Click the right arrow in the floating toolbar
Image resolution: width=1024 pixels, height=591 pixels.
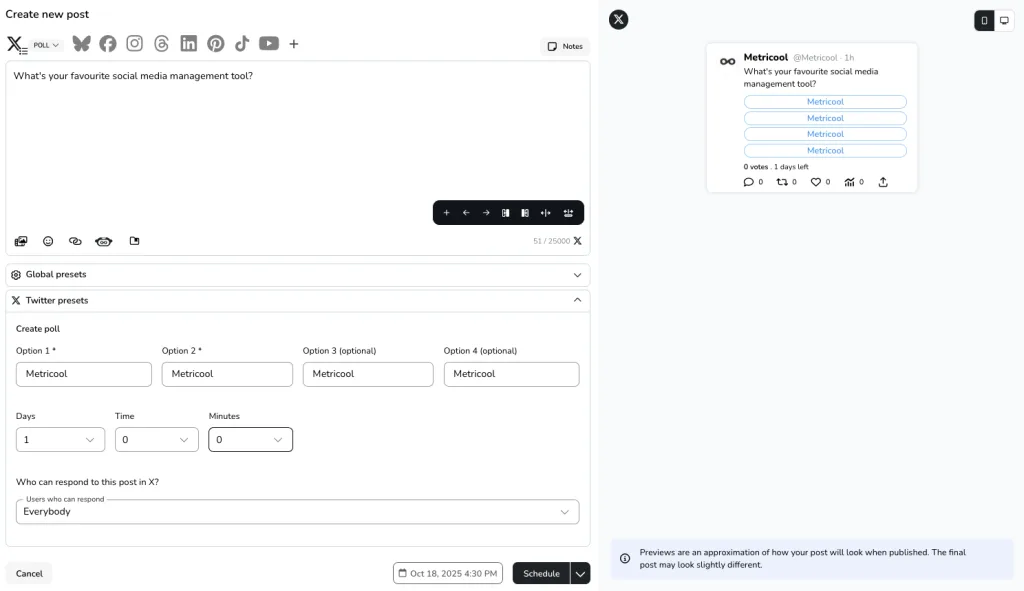486,212
